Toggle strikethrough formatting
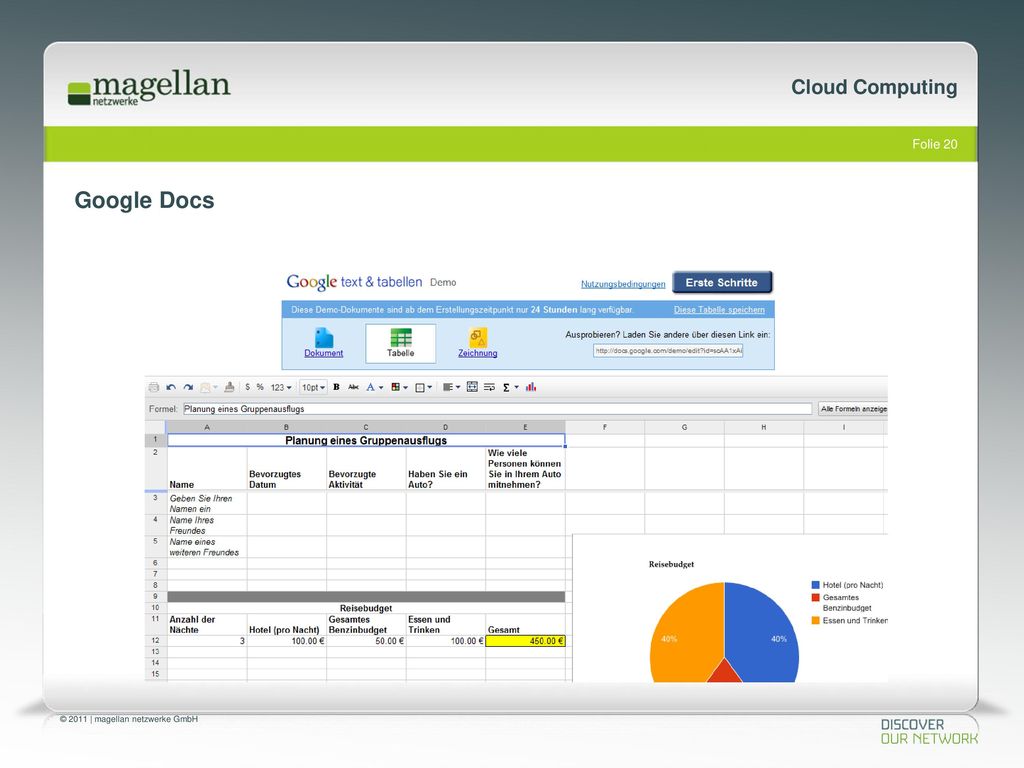Viewport: 1024px width, 768px height. coord(353,387)
